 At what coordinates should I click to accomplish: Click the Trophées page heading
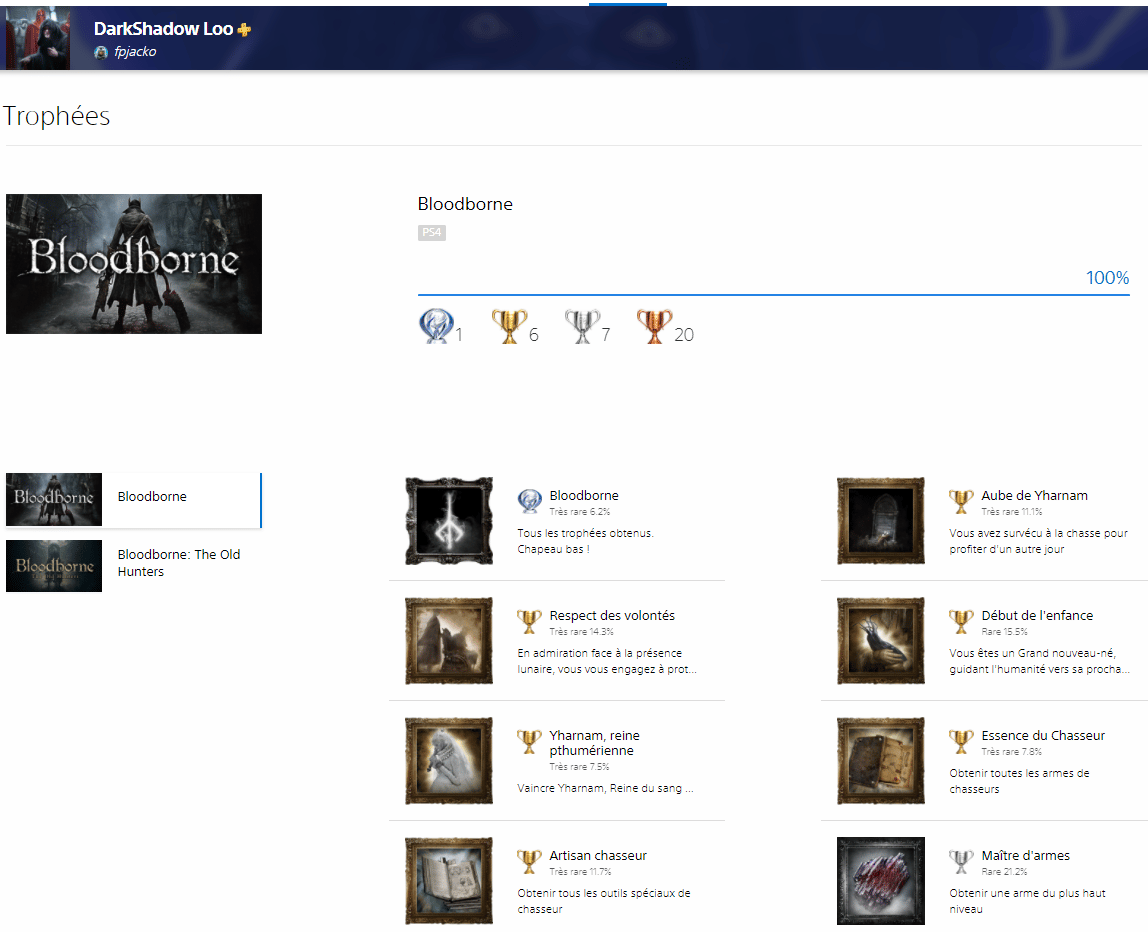(x=56, y=116)
